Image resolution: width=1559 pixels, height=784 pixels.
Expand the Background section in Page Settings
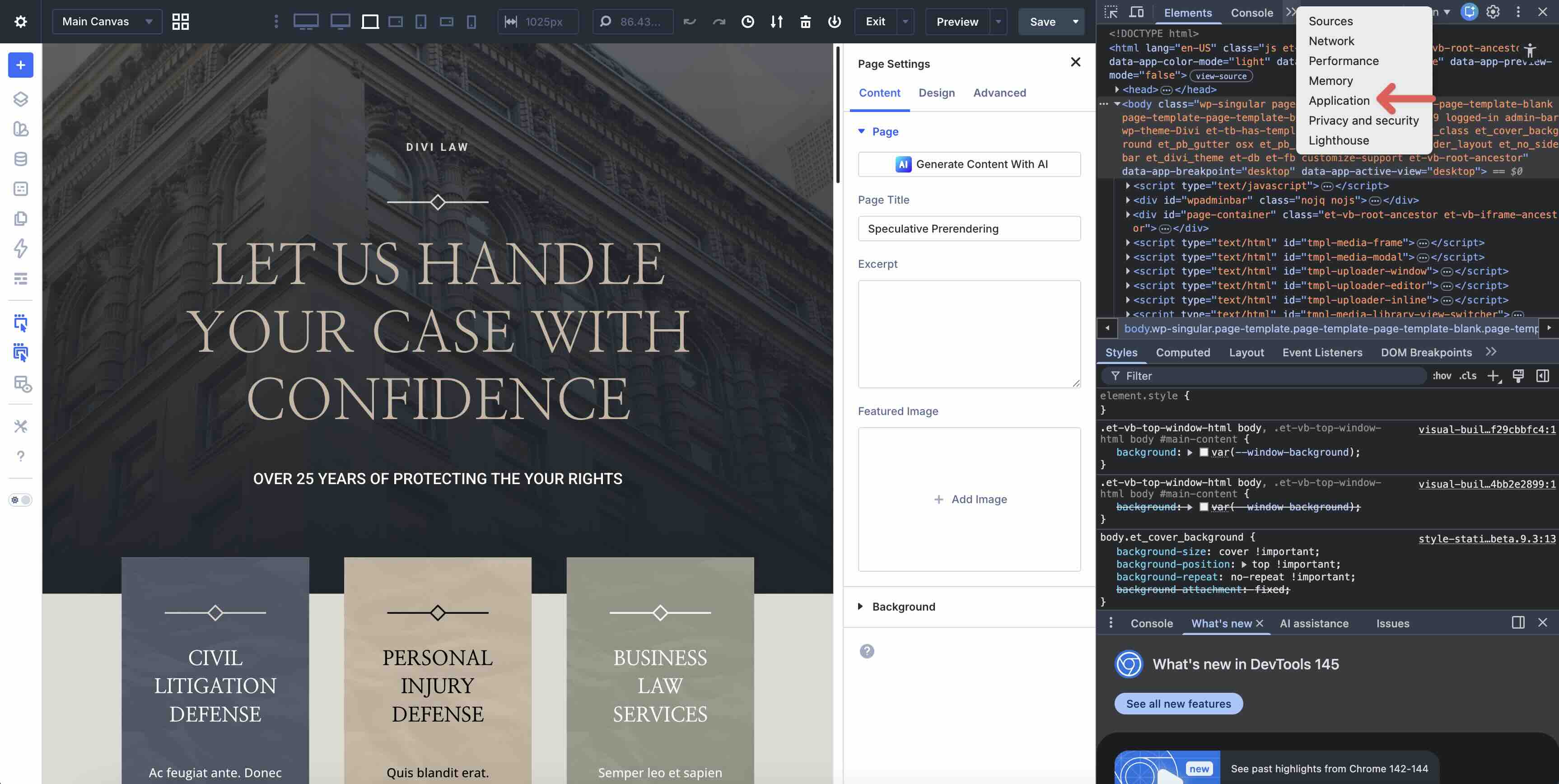click(904, 607)
